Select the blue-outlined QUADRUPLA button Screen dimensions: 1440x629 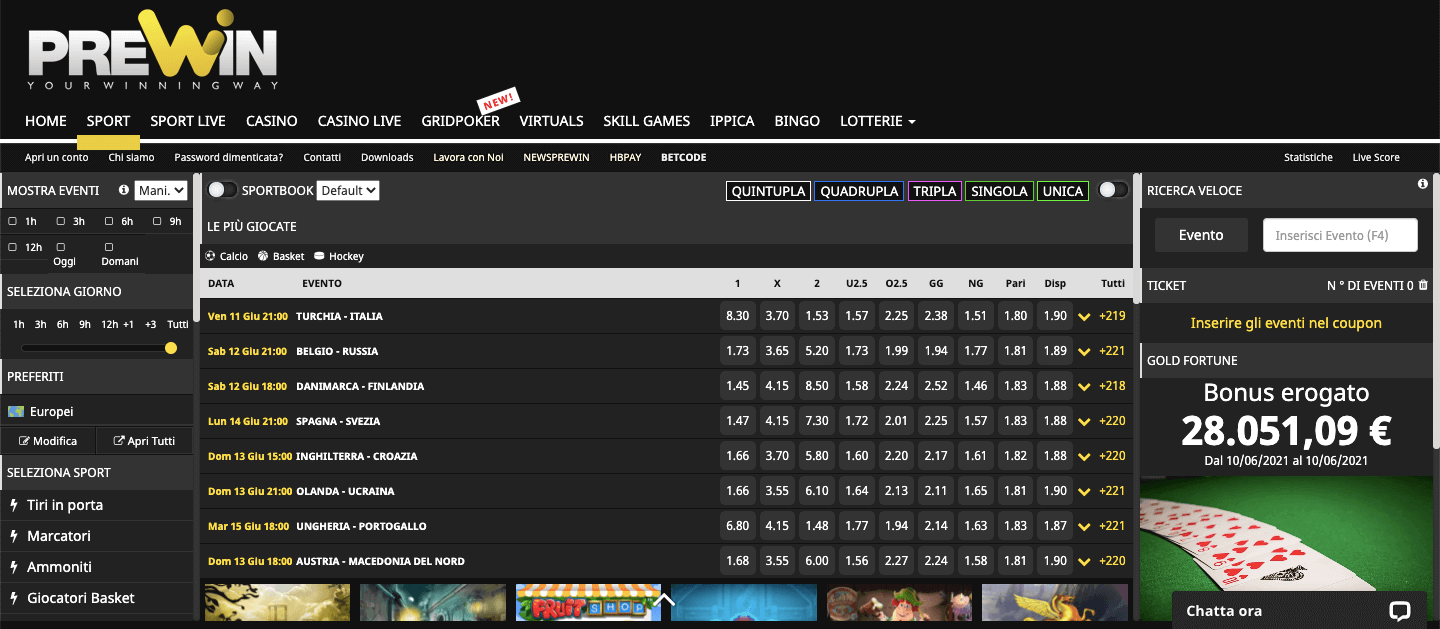click(859, 191)
